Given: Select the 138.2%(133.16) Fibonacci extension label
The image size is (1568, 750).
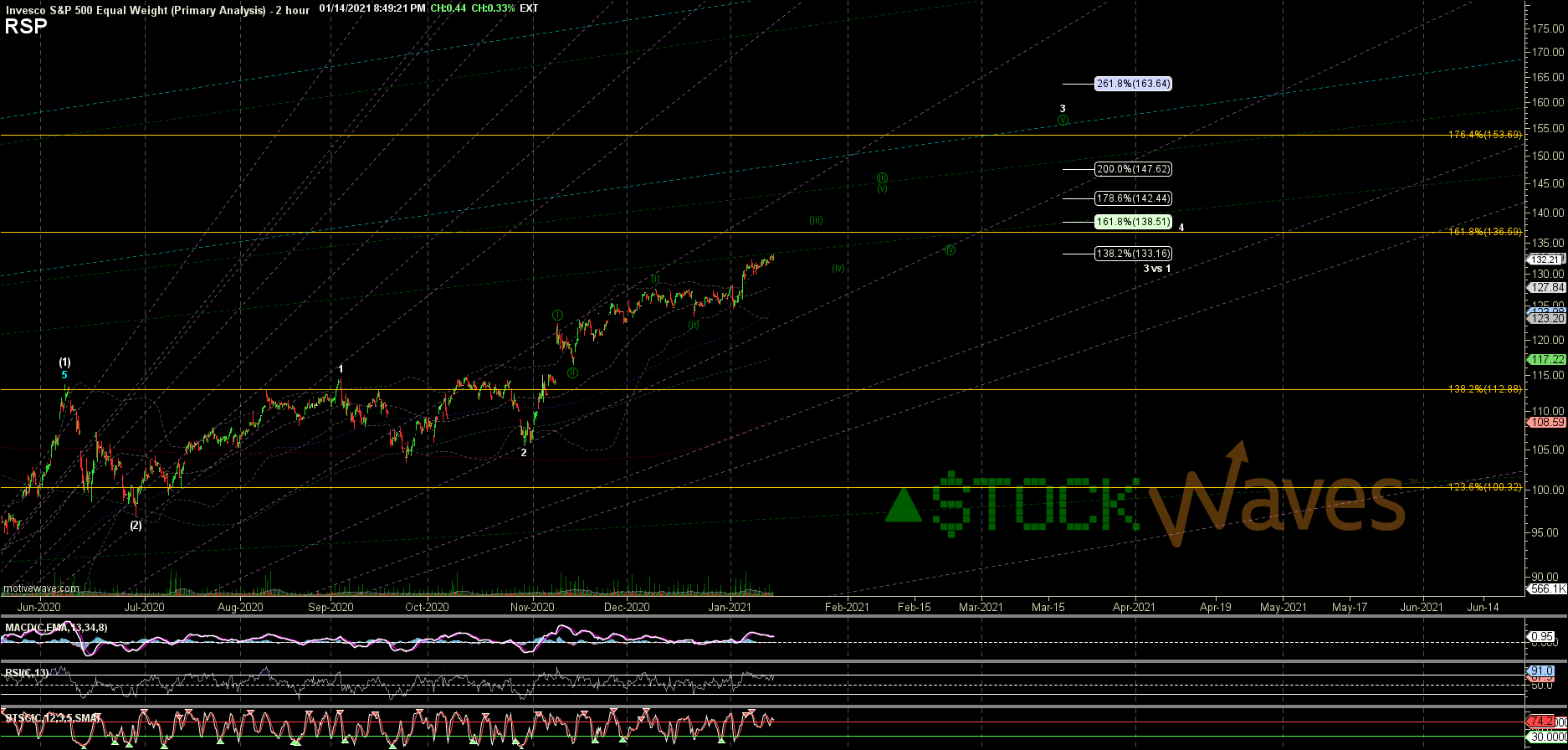Looking at the screenshot, I should (x=1133, y=254).
